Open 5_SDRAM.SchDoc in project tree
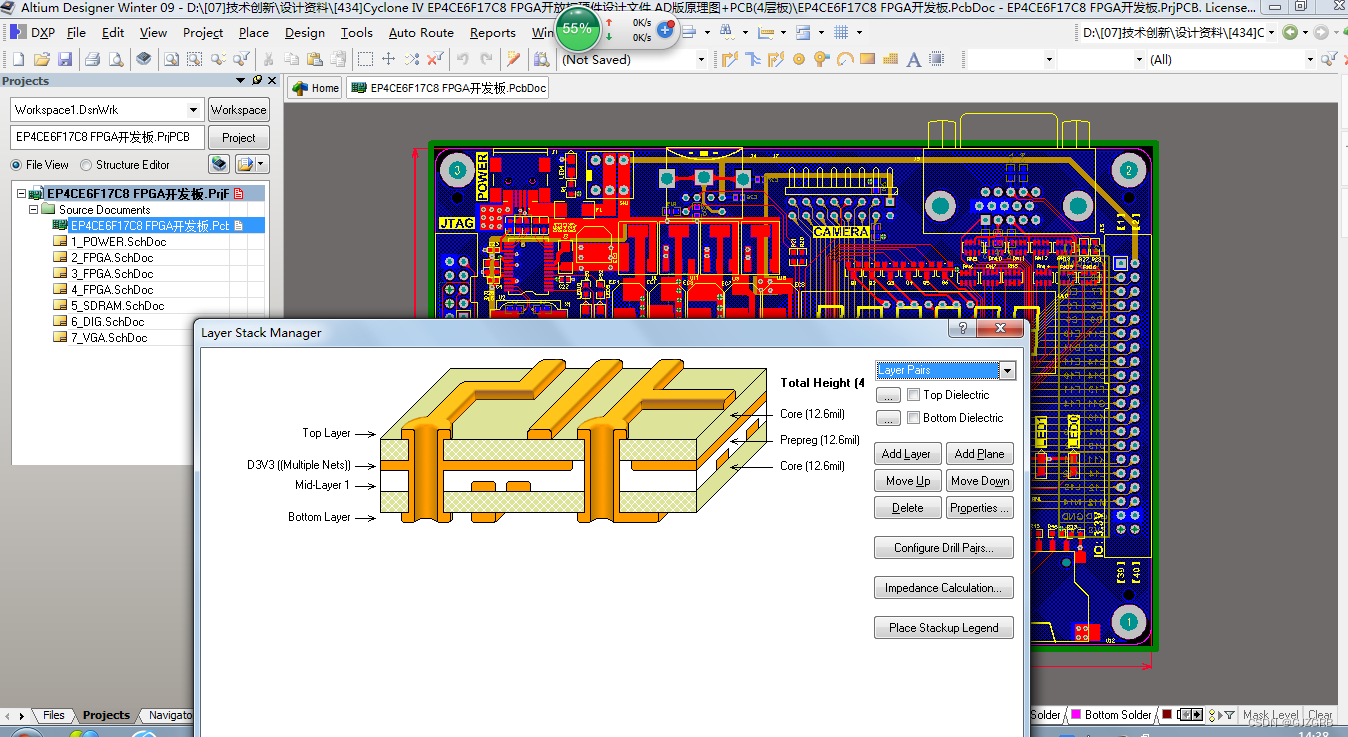 point(117,306)
